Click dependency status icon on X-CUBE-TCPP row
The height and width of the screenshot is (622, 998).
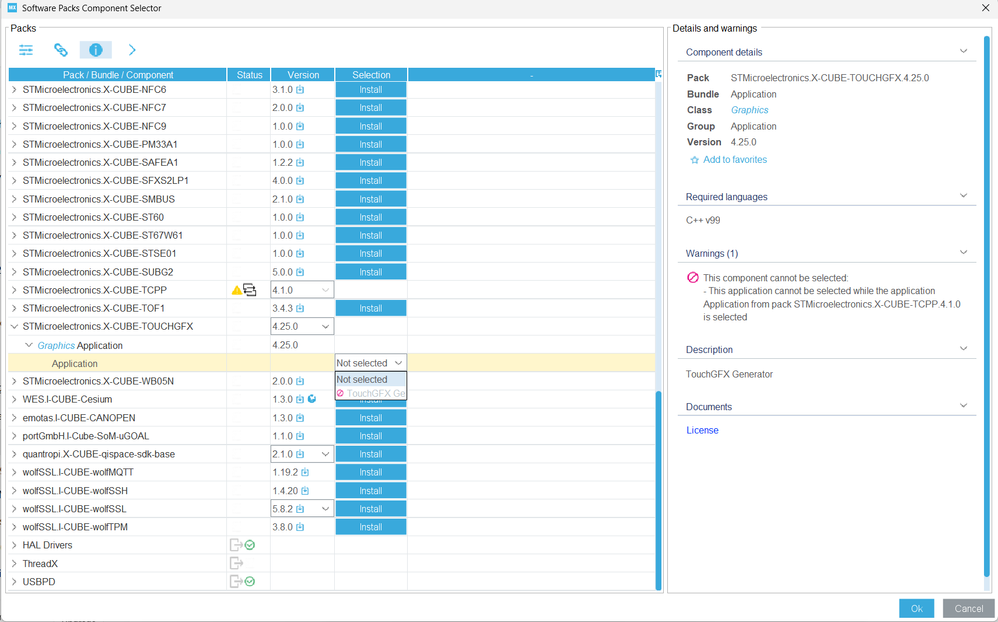click(250, 290)
